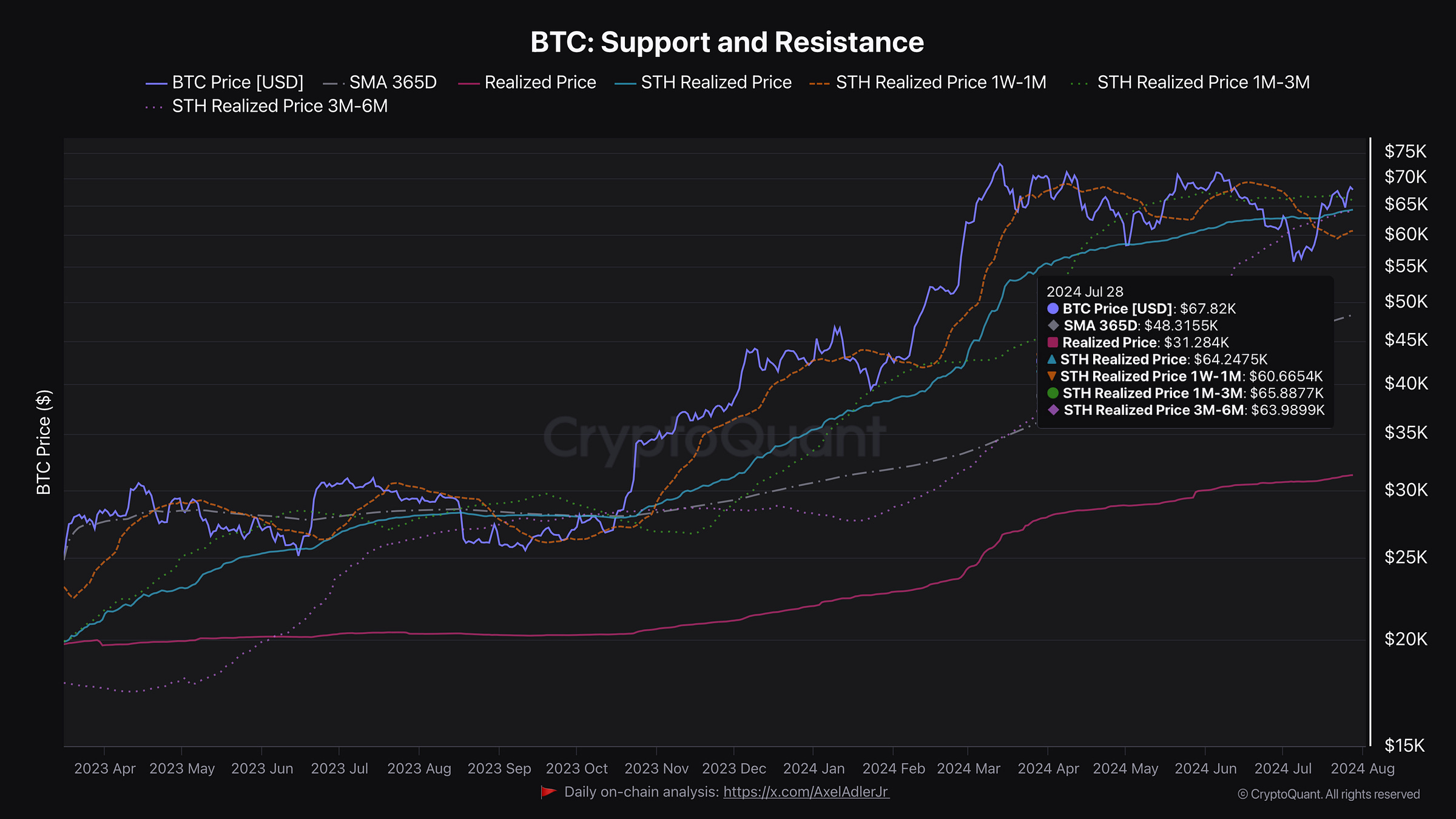Click the '$70K' y-axis label
This screenshot has height=819, width=1456.
[x=1406, y=177]
